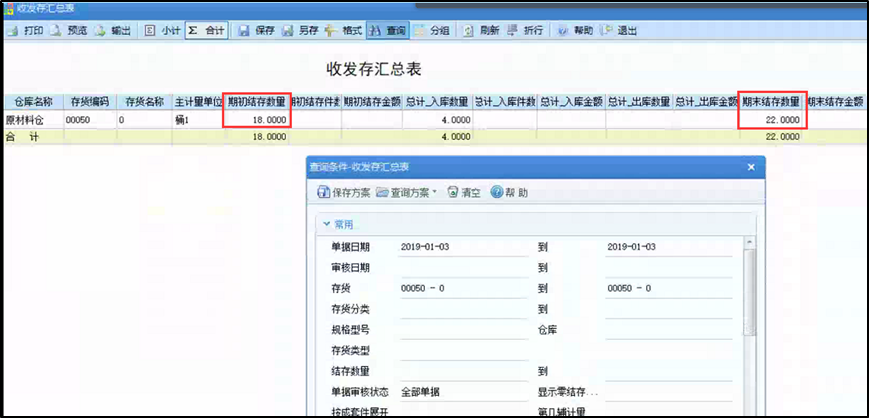Viewport: 869px width, 418px height.
Task: Click the 仓库 input field
Action: [669, 330]
